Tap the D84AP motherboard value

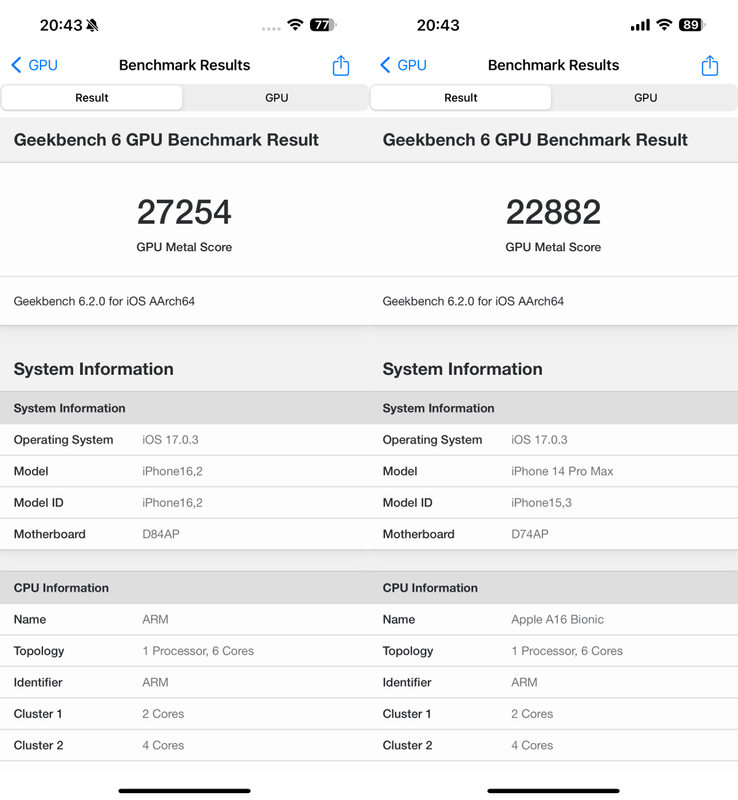[x=161, y=534]
